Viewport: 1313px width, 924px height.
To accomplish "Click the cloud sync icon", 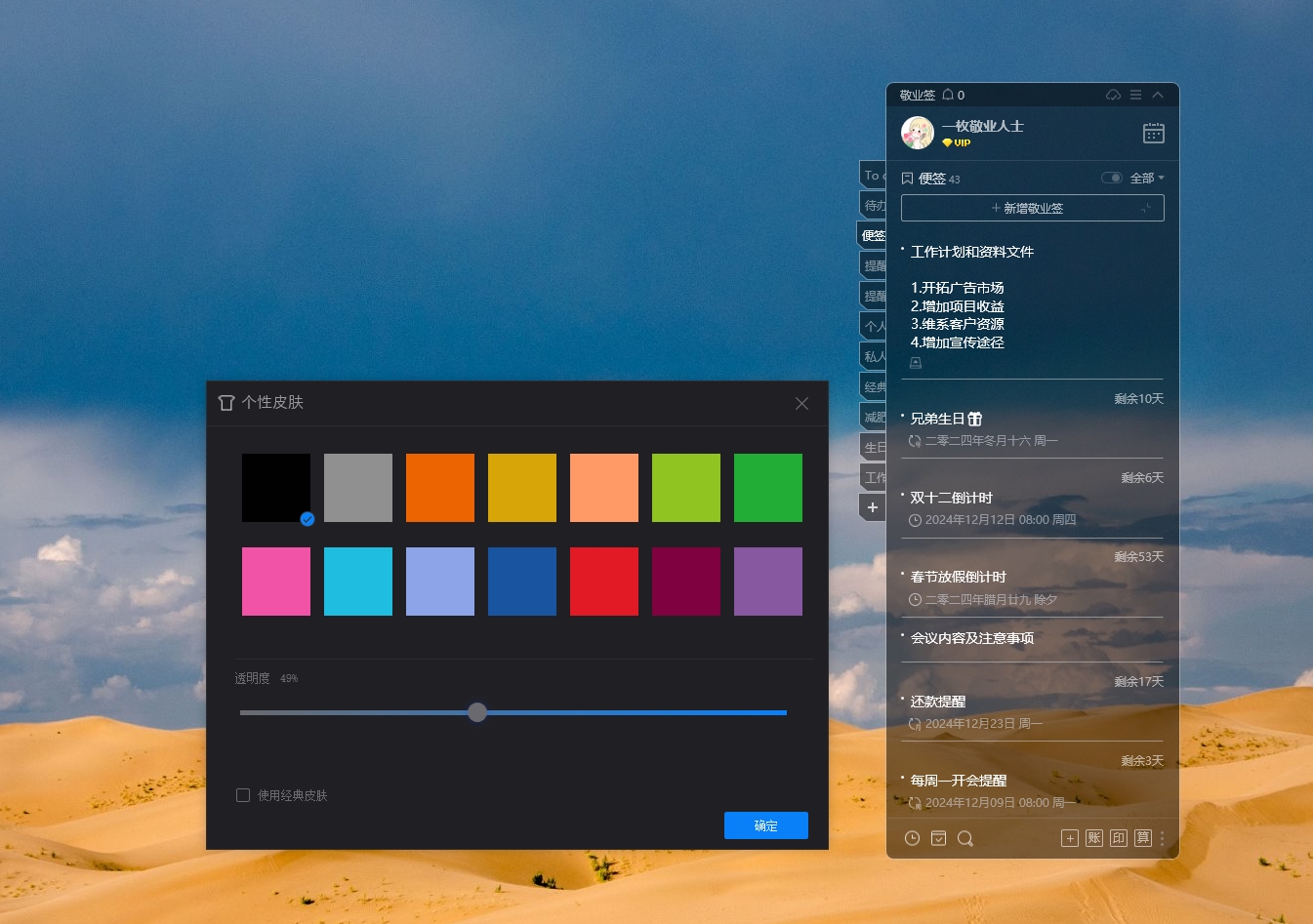I will 1113,95.
